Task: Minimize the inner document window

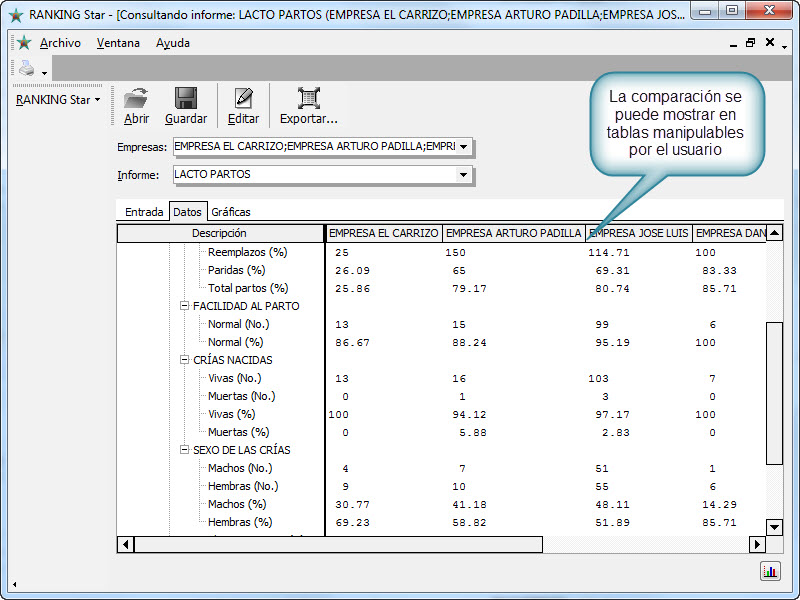Action: pyautogui.click(x=733, y=44)
